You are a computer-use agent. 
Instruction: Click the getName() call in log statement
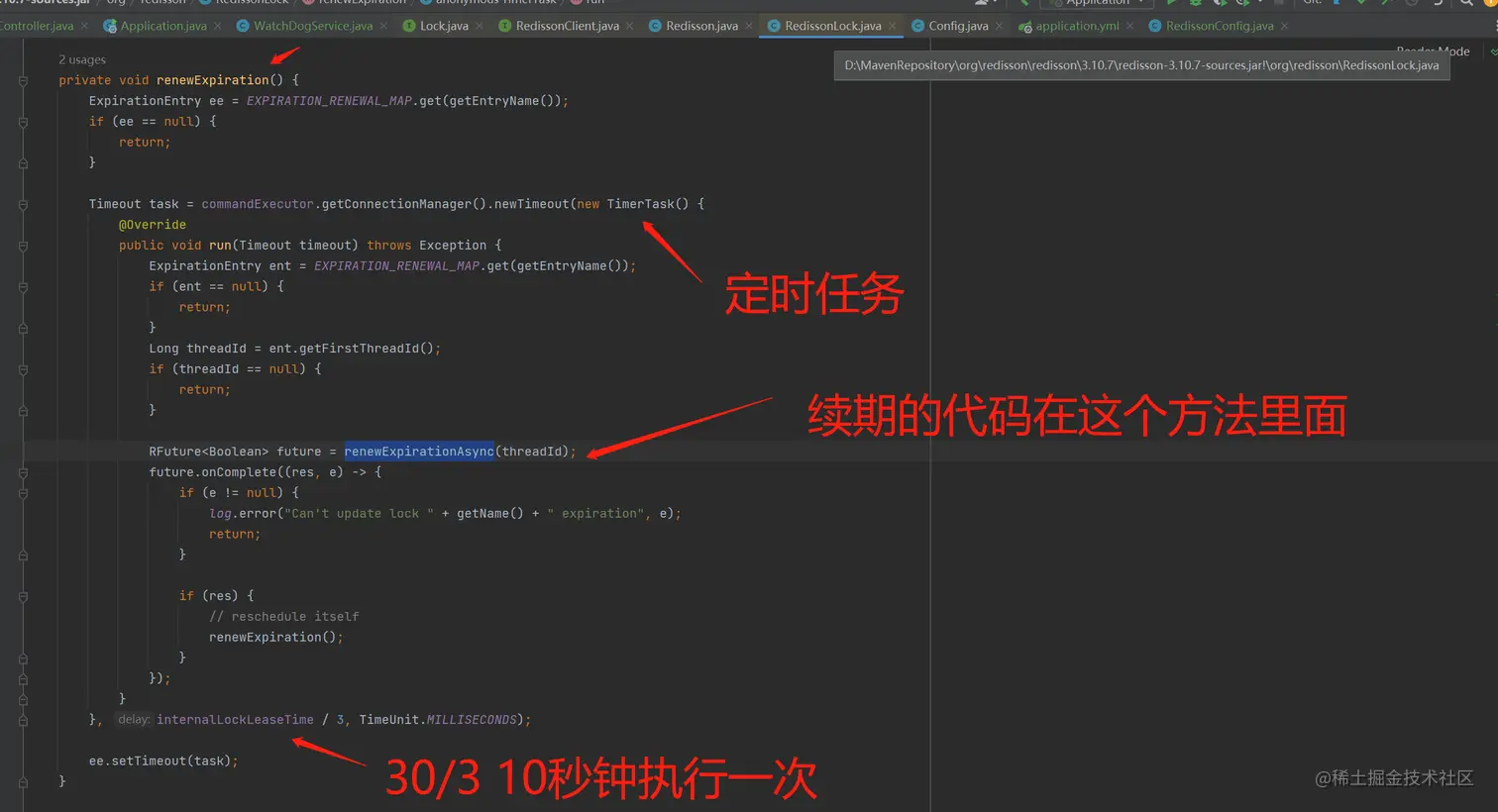490,513
